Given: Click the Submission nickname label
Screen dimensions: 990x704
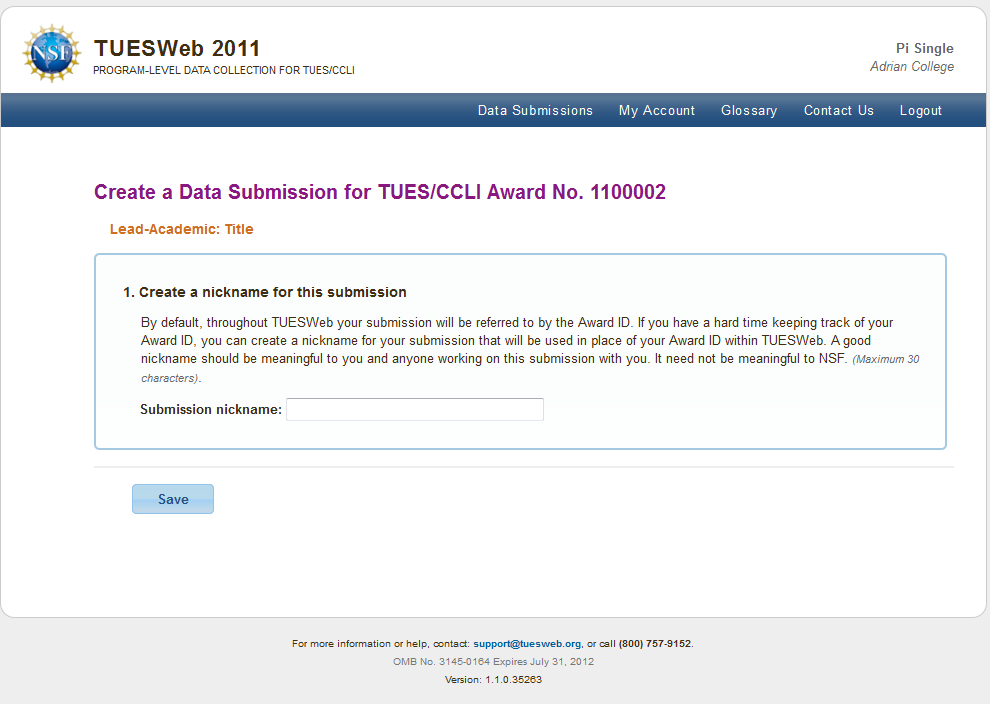Looking at the screenshot, I should pos(211,409).
